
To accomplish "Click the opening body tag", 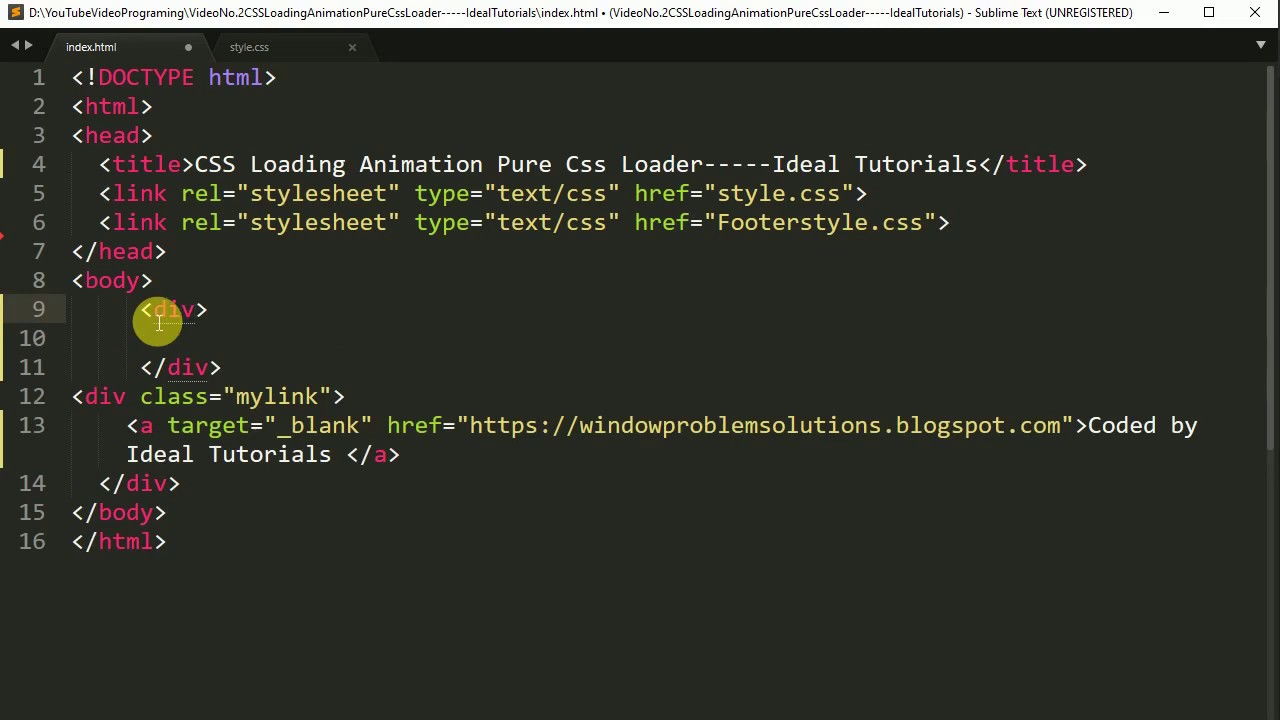I will coord(112,280).
